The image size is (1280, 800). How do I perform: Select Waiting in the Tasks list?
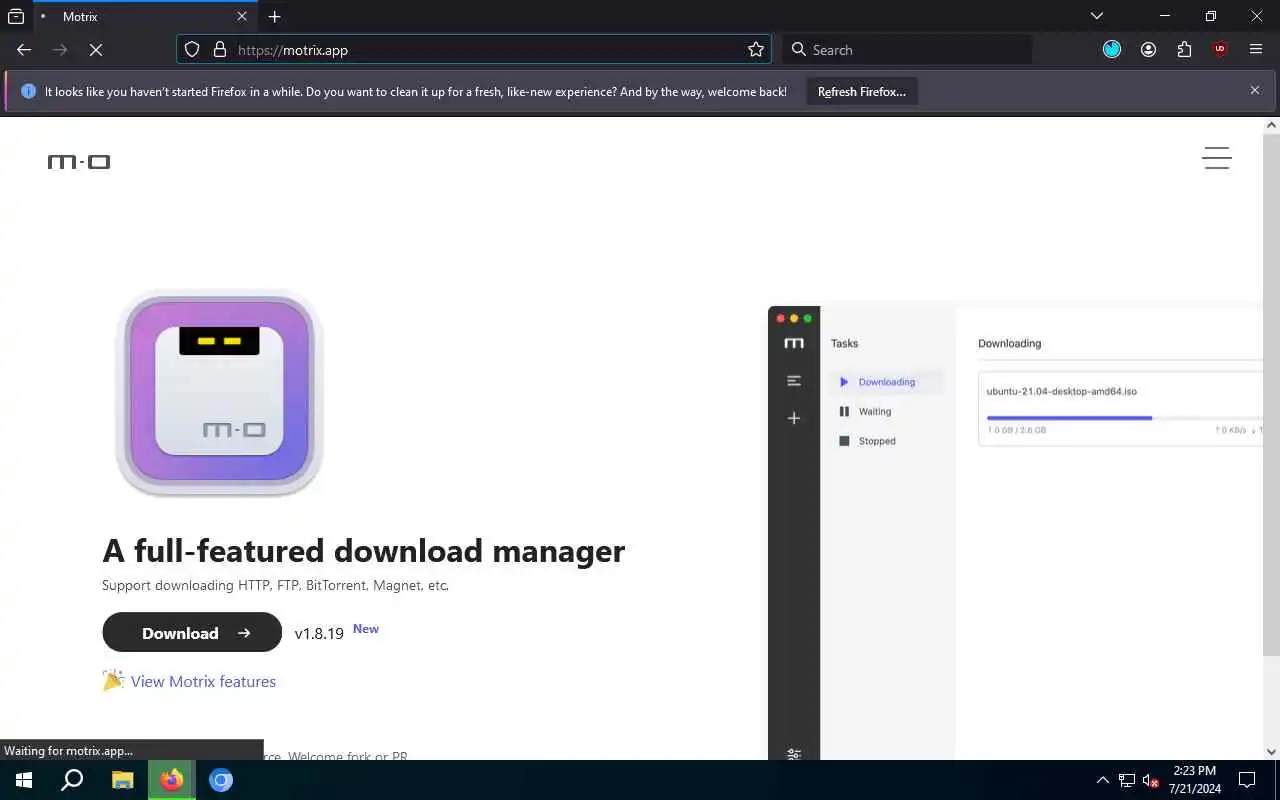pyautogui.click(x=875, y=411)
